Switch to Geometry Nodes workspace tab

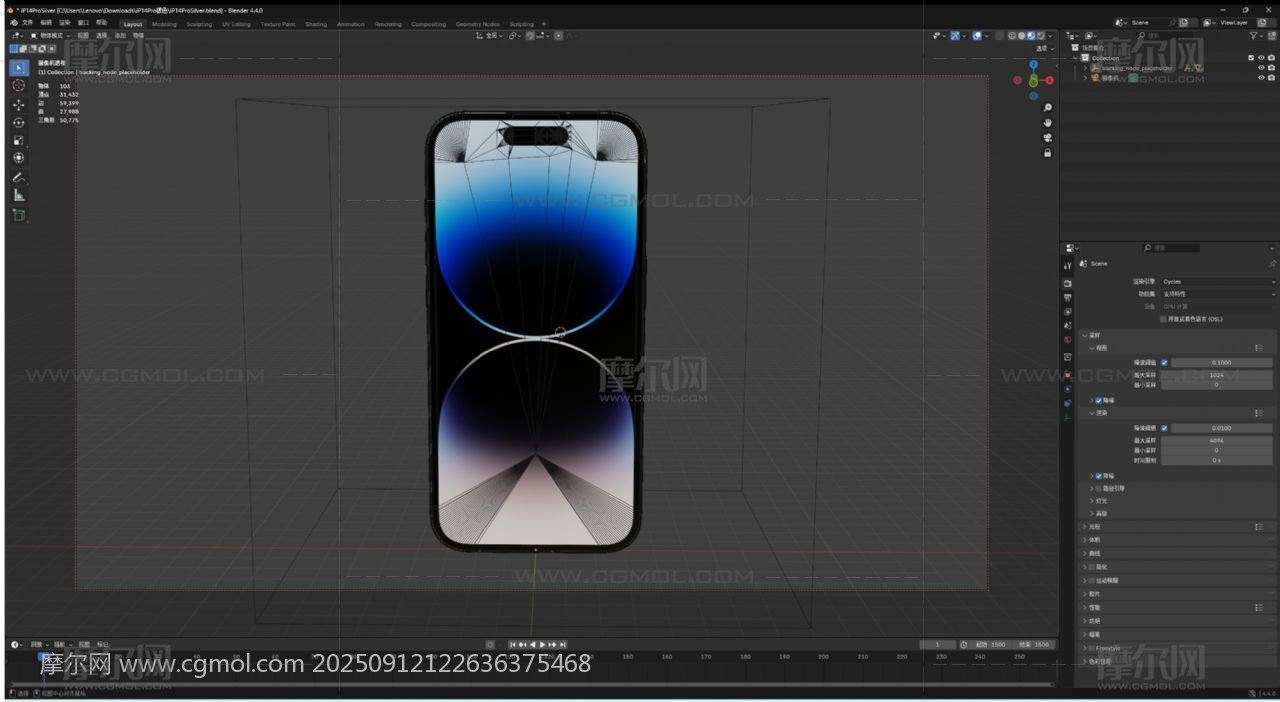pyautogui.click(x=477, y=24)
